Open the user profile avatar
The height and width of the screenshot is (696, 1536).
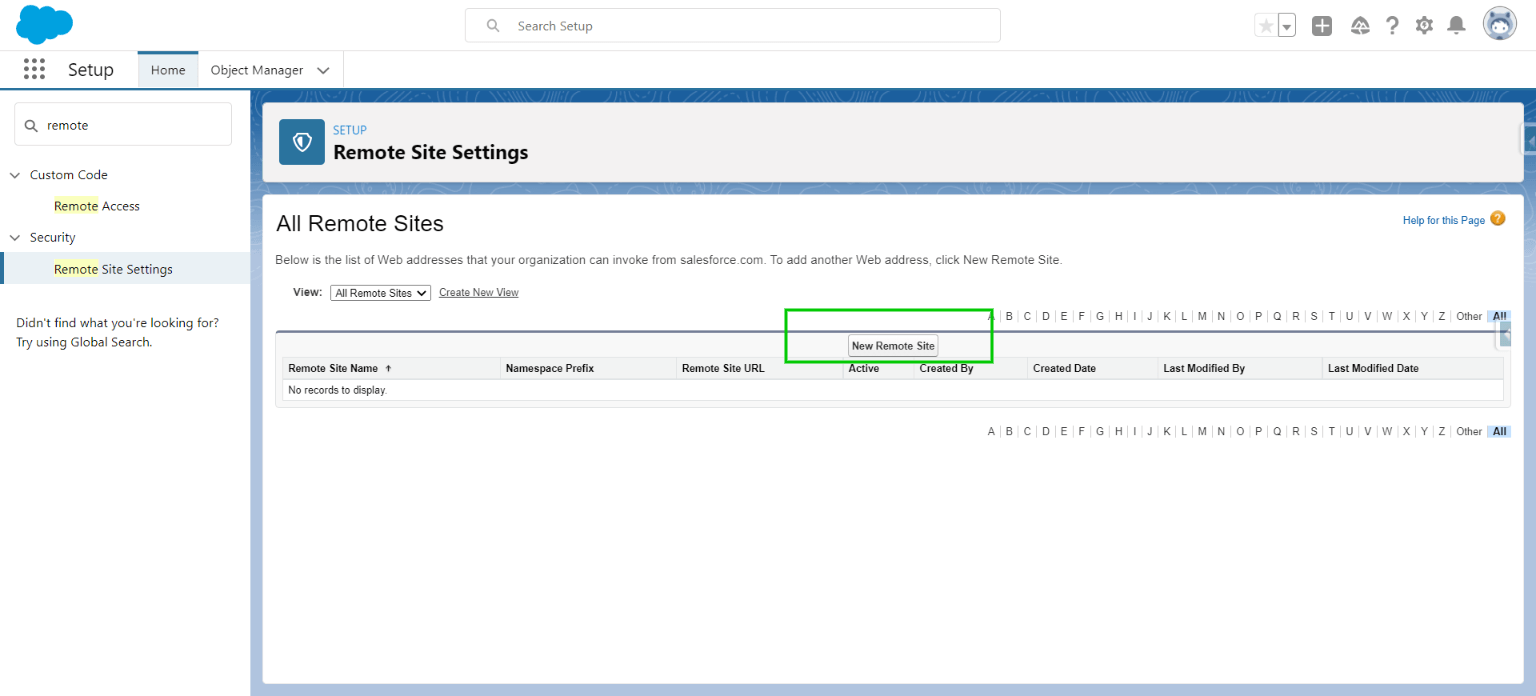click(1499, 23)
